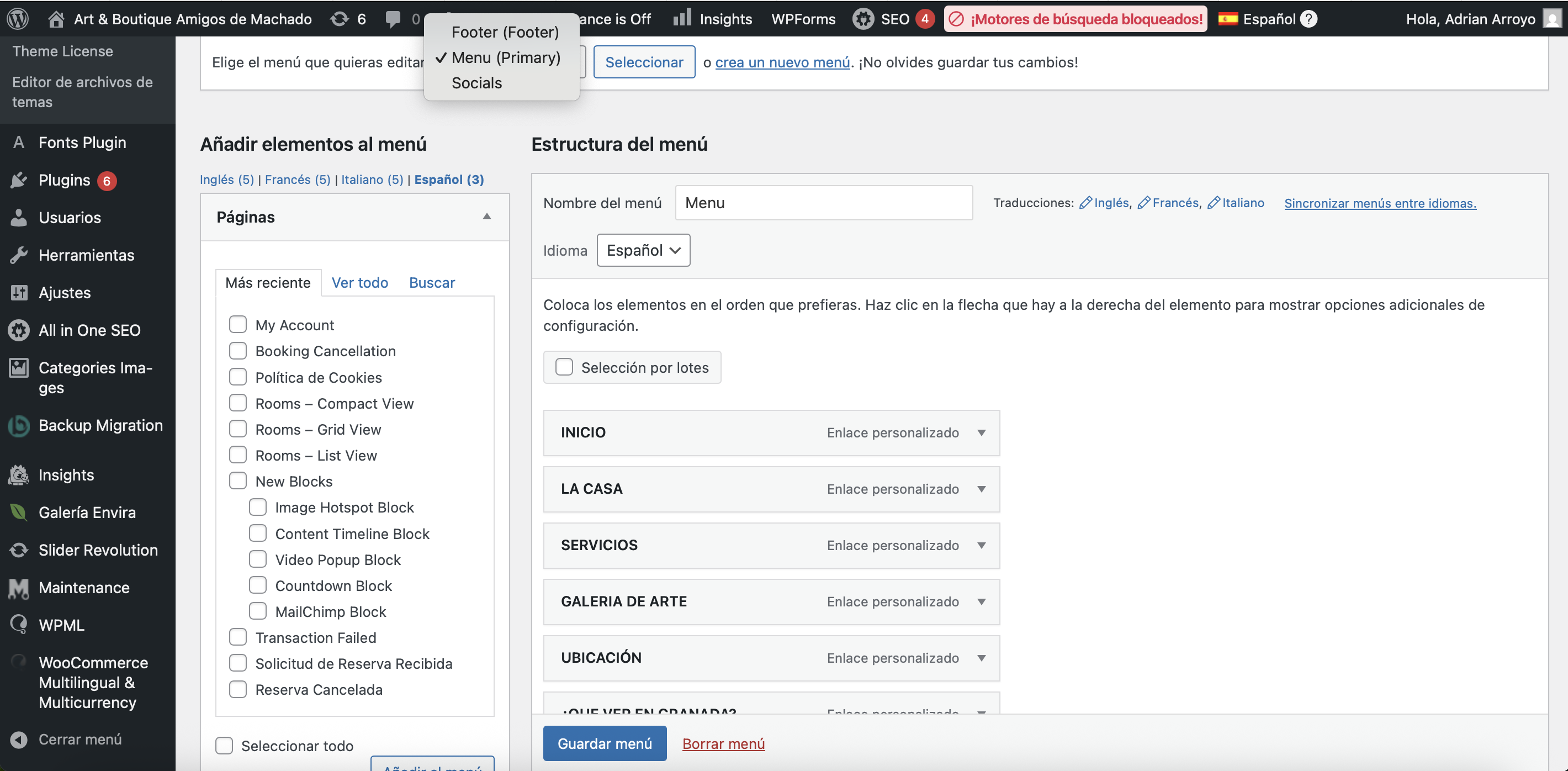
Task: Expand the SERVICIOS menu item arrow
Action: point(981,546)
